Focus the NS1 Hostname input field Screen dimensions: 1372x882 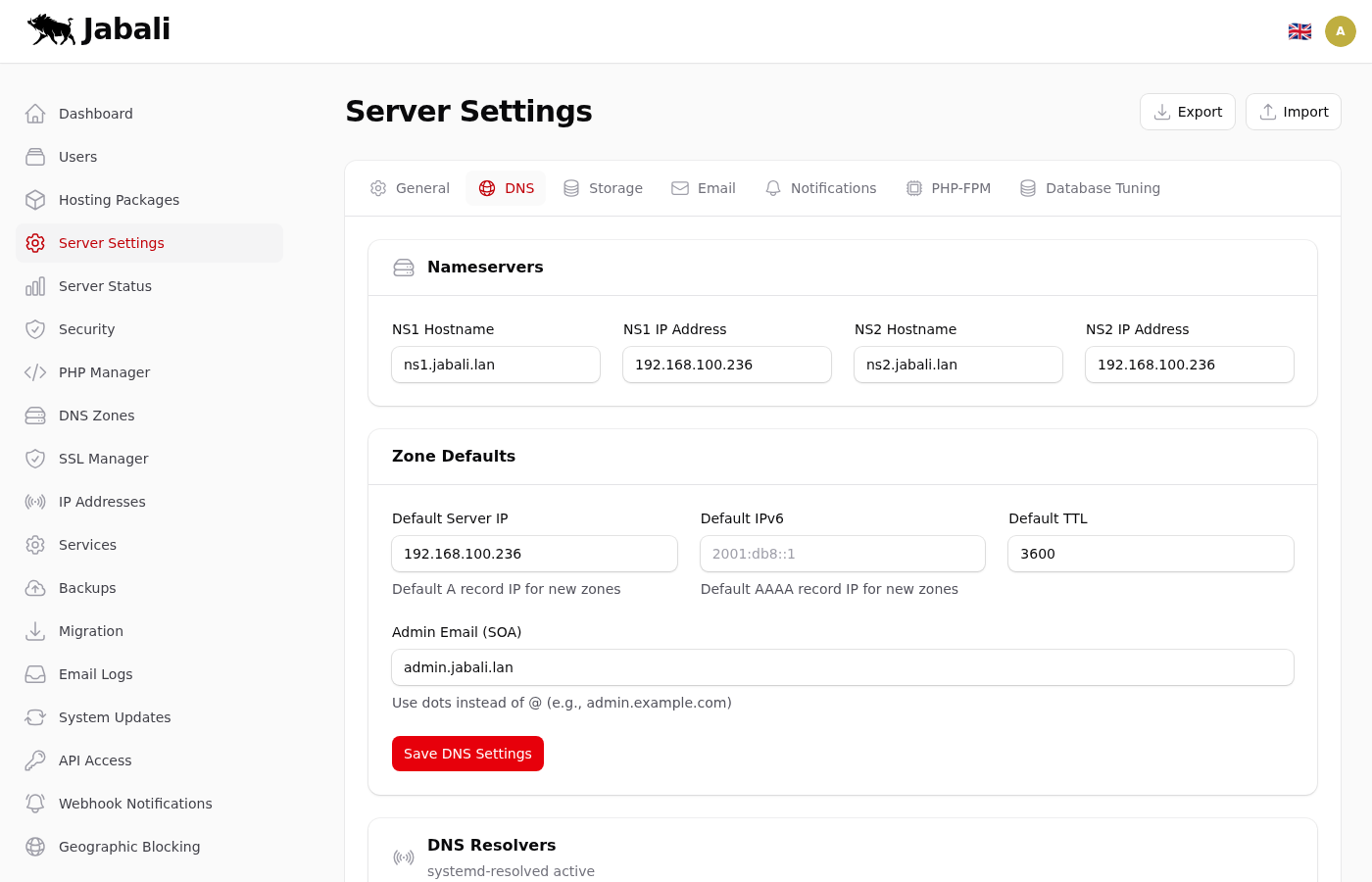pyautogui.click(x=496, y=365)
